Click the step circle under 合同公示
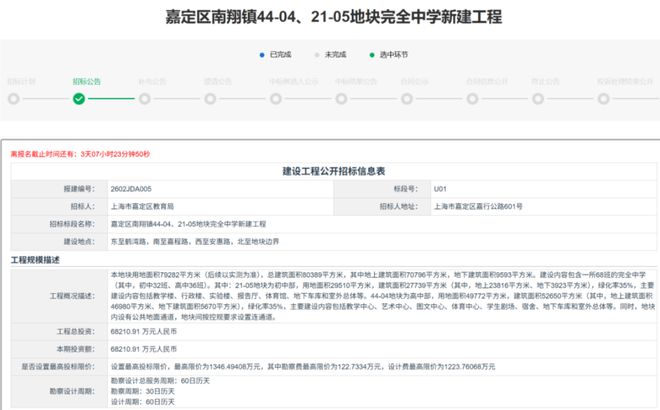660x410 pixels. point(407,99)
